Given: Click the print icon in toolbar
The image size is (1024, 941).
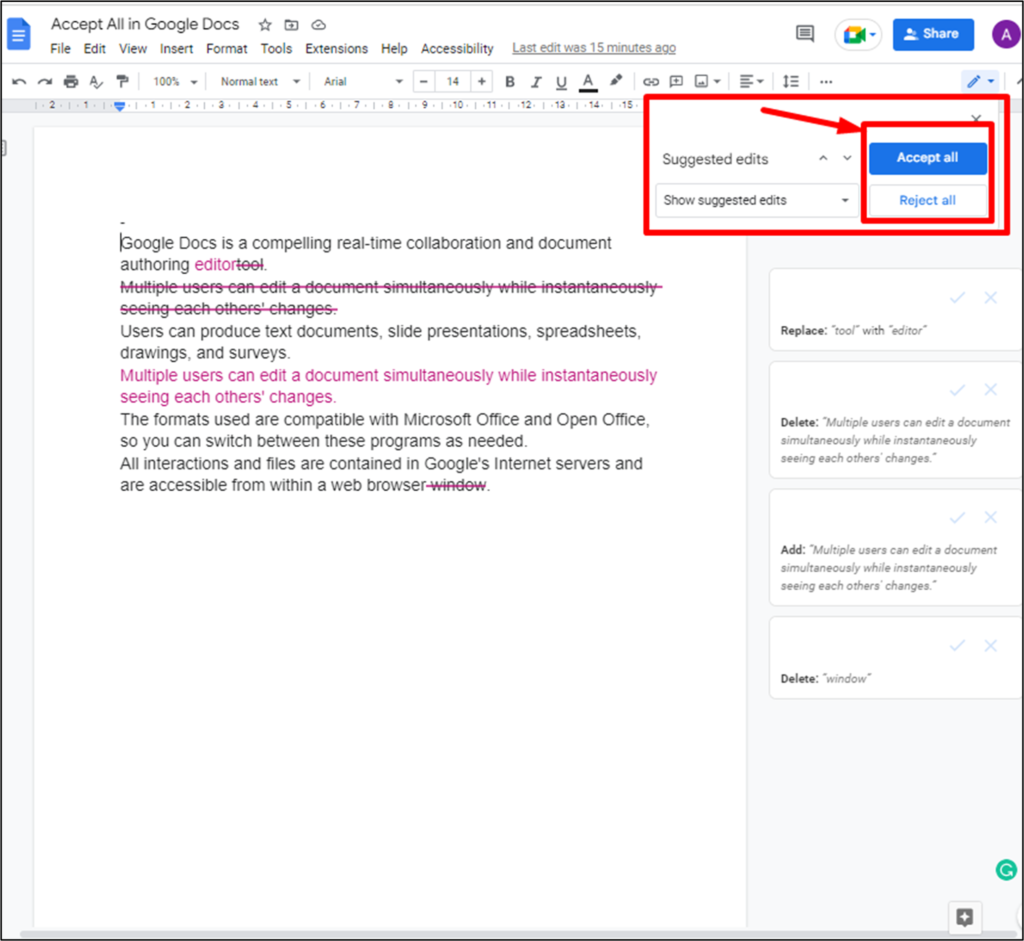Looking at the screenshot, I should click(x=70, y=82).
